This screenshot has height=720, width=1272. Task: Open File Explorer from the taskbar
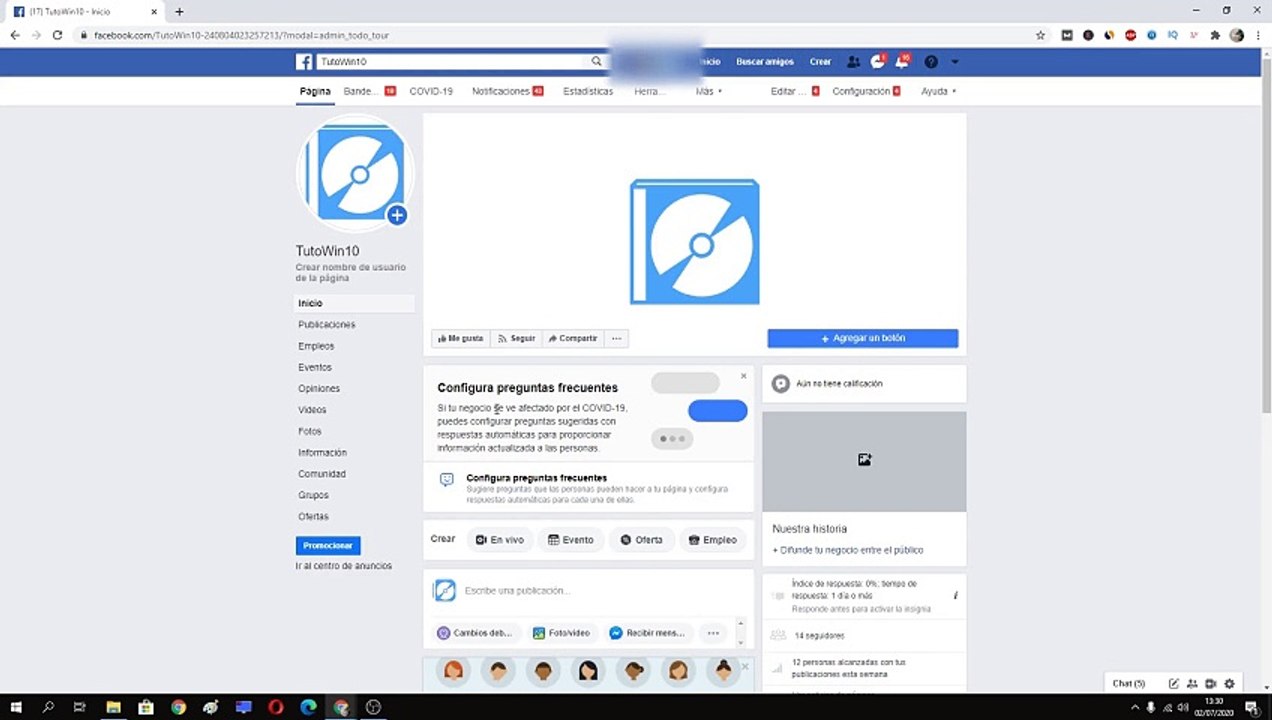click(113, 707)
